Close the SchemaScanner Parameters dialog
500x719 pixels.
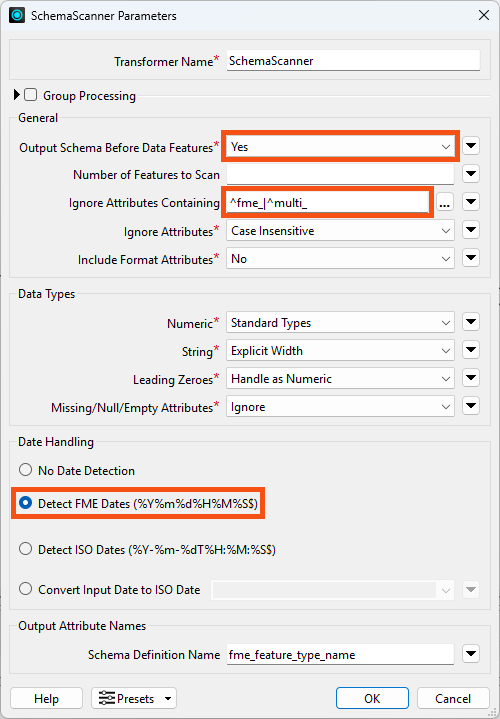(483, 16)
